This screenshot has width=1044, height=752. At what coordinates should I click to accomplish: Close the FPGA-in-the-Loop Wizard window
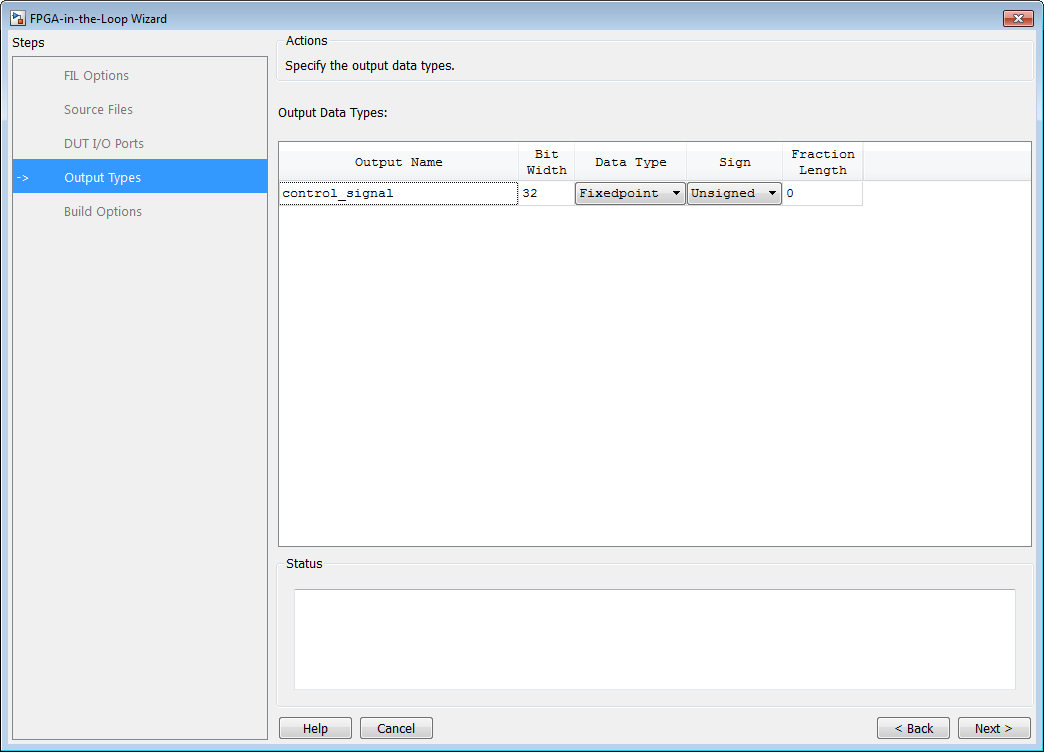point(1018,18)
